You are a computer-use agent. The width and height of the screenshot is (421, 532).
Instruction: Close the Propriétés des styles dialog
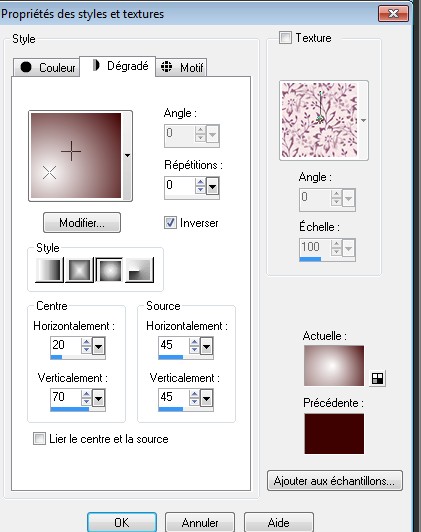[393, 14]
